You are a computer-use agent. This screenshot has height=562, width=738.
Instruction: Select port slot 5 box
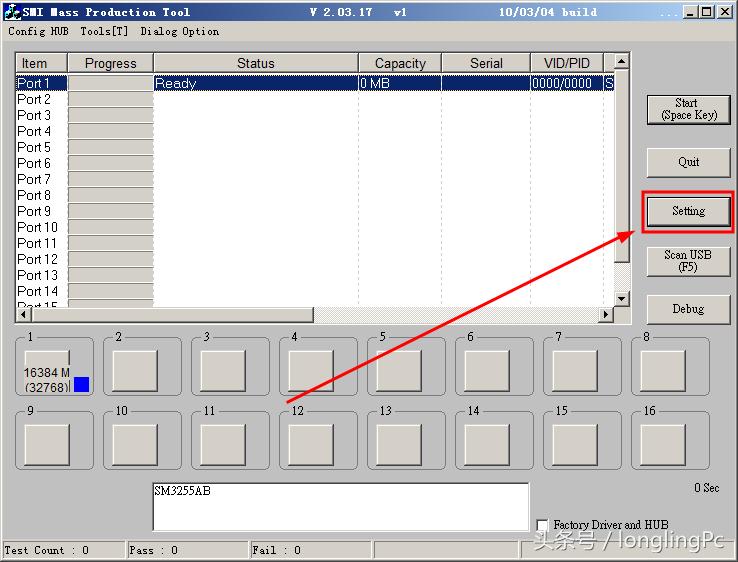pos(399,370)
